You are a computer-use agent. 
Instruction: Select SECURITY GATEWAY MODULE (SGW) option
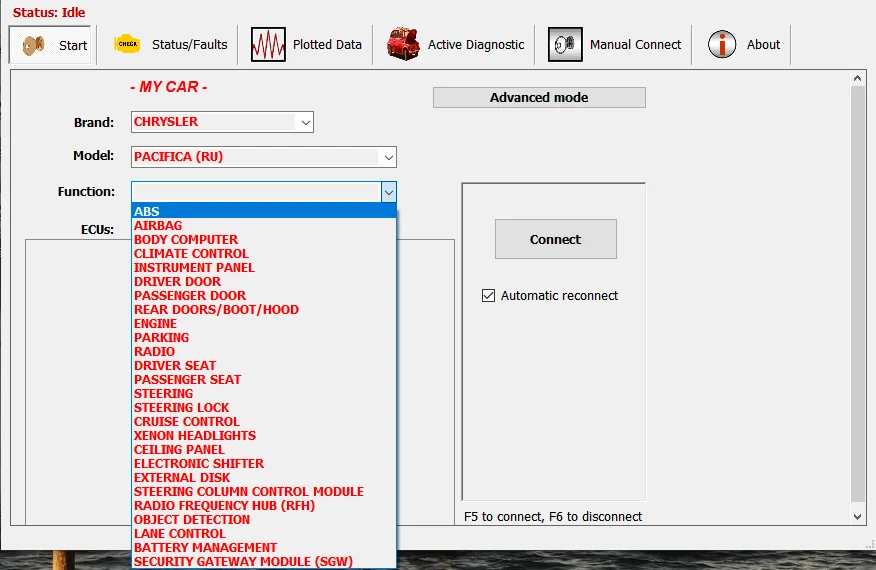tap(264, 562)
